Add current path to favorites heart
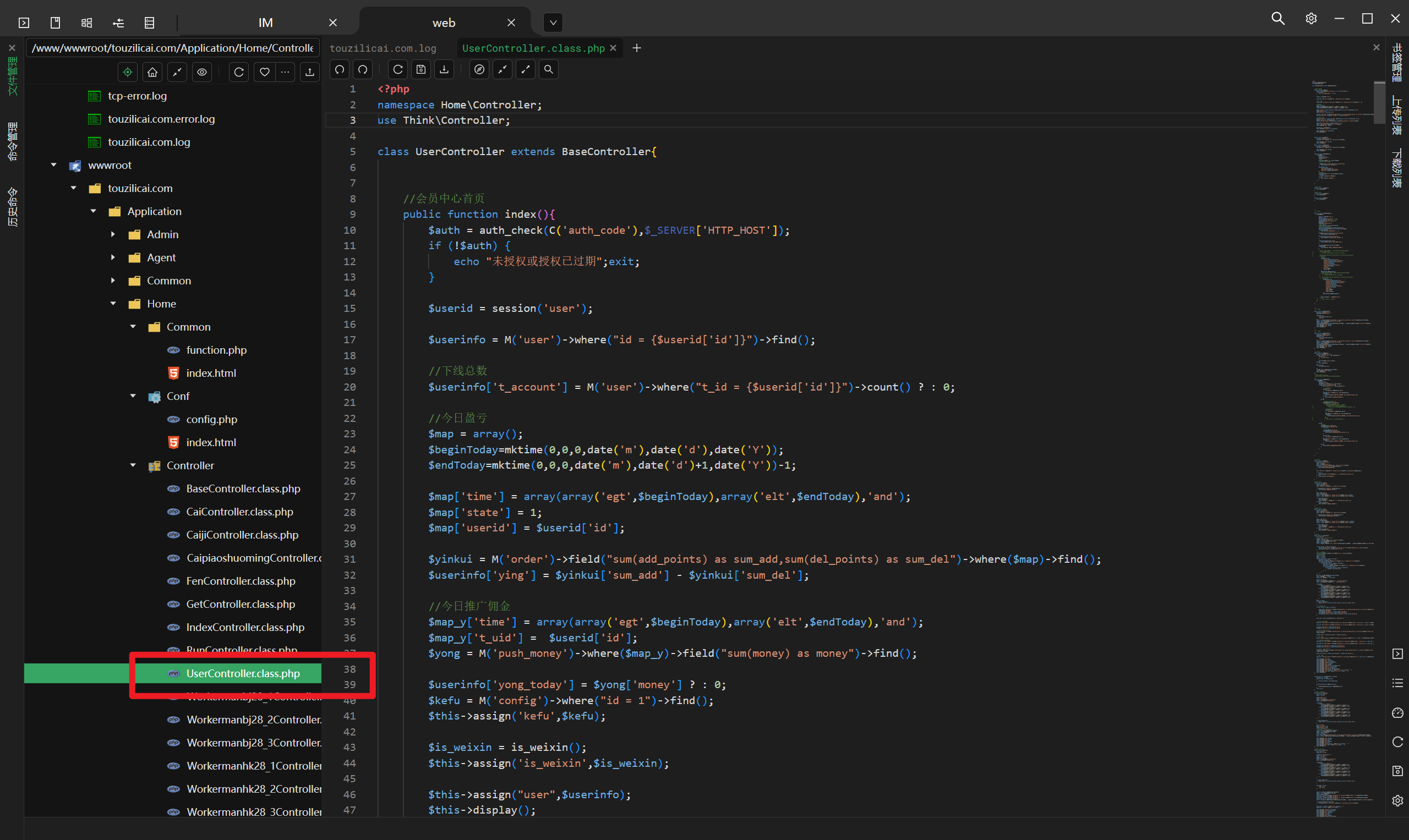Viewport: 1409px width, 840px height. click(265, 72)
